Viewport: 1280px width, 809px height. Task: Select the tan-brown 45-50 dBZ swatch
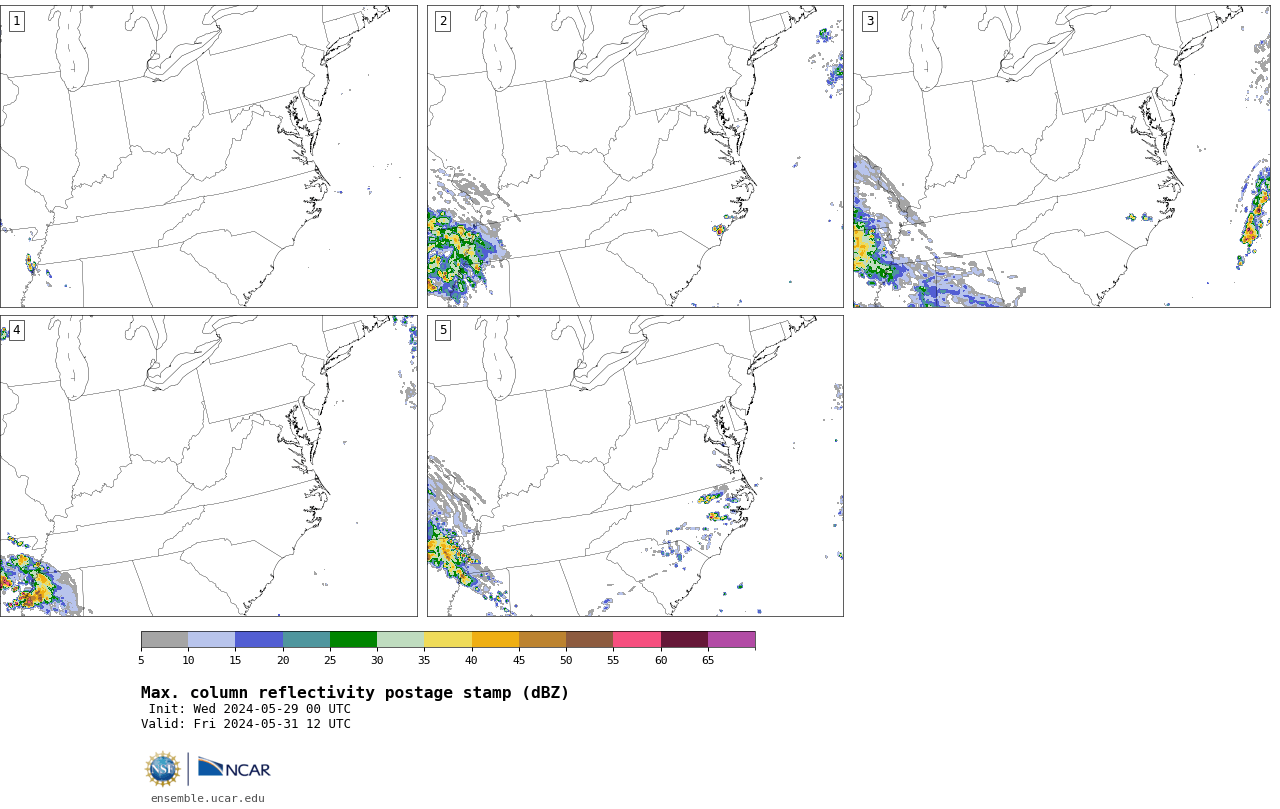[x=542, y=640]
